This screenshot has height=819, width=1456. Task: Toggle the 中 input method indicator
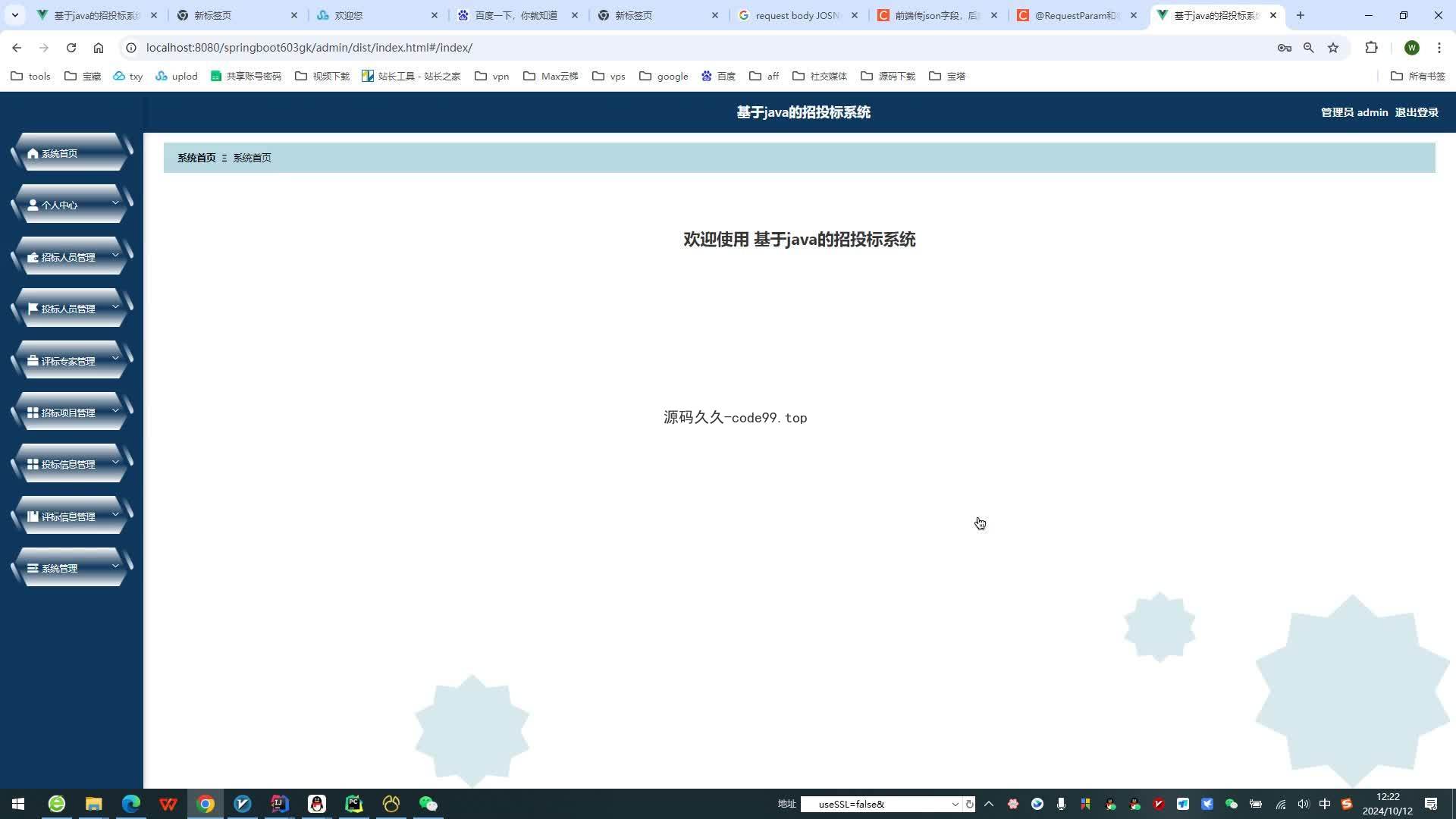(x=1325, y=804)
